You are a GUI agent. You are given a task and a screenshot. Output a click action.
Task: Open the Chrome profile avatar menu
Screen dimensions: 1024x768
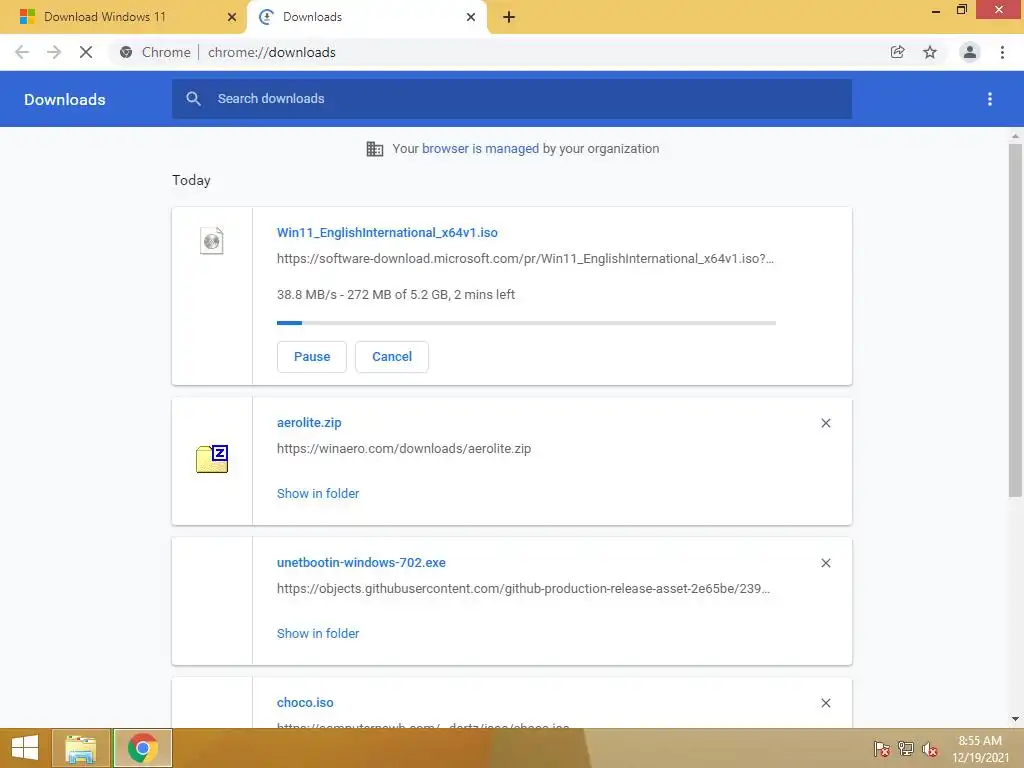(x=970, y=52)
